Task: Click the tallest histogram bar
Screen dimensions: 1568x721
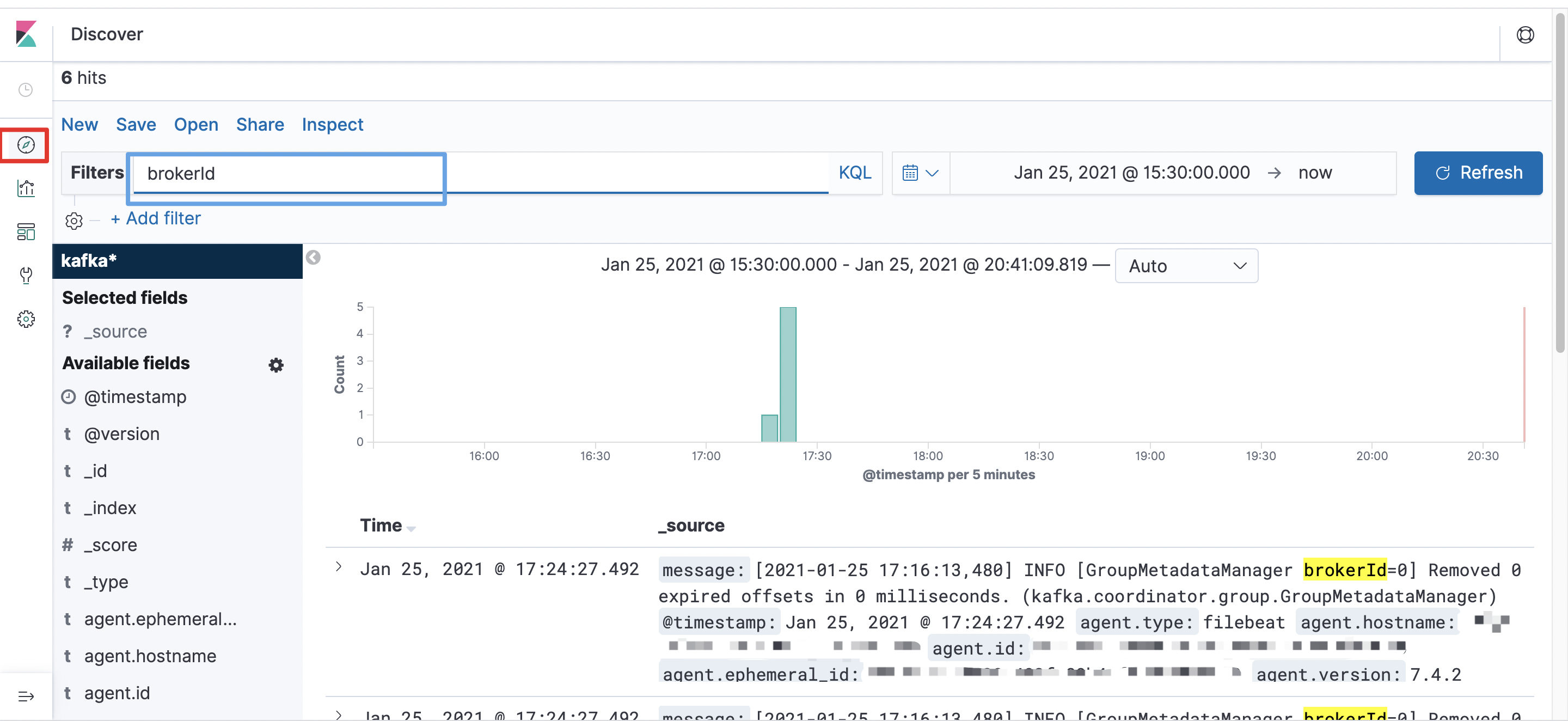Action: 788,375
